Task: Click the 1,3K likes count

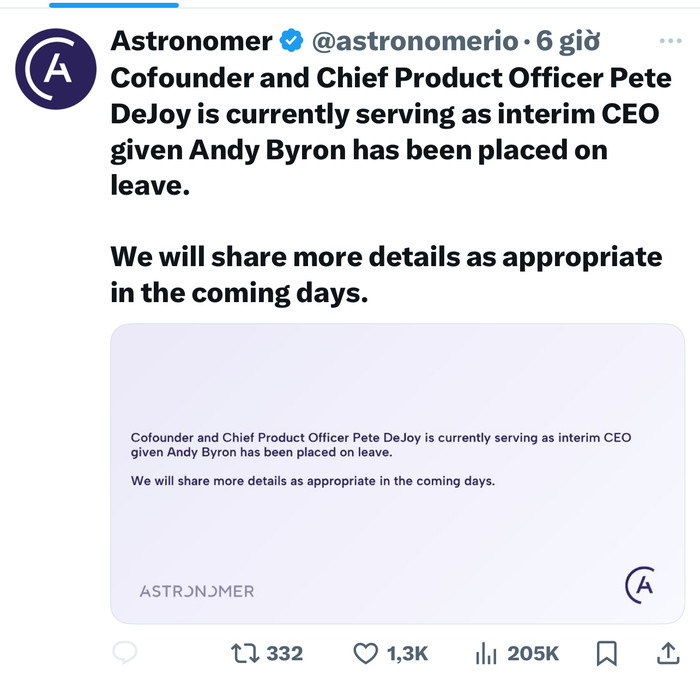Action: click(x=407, y=654)
